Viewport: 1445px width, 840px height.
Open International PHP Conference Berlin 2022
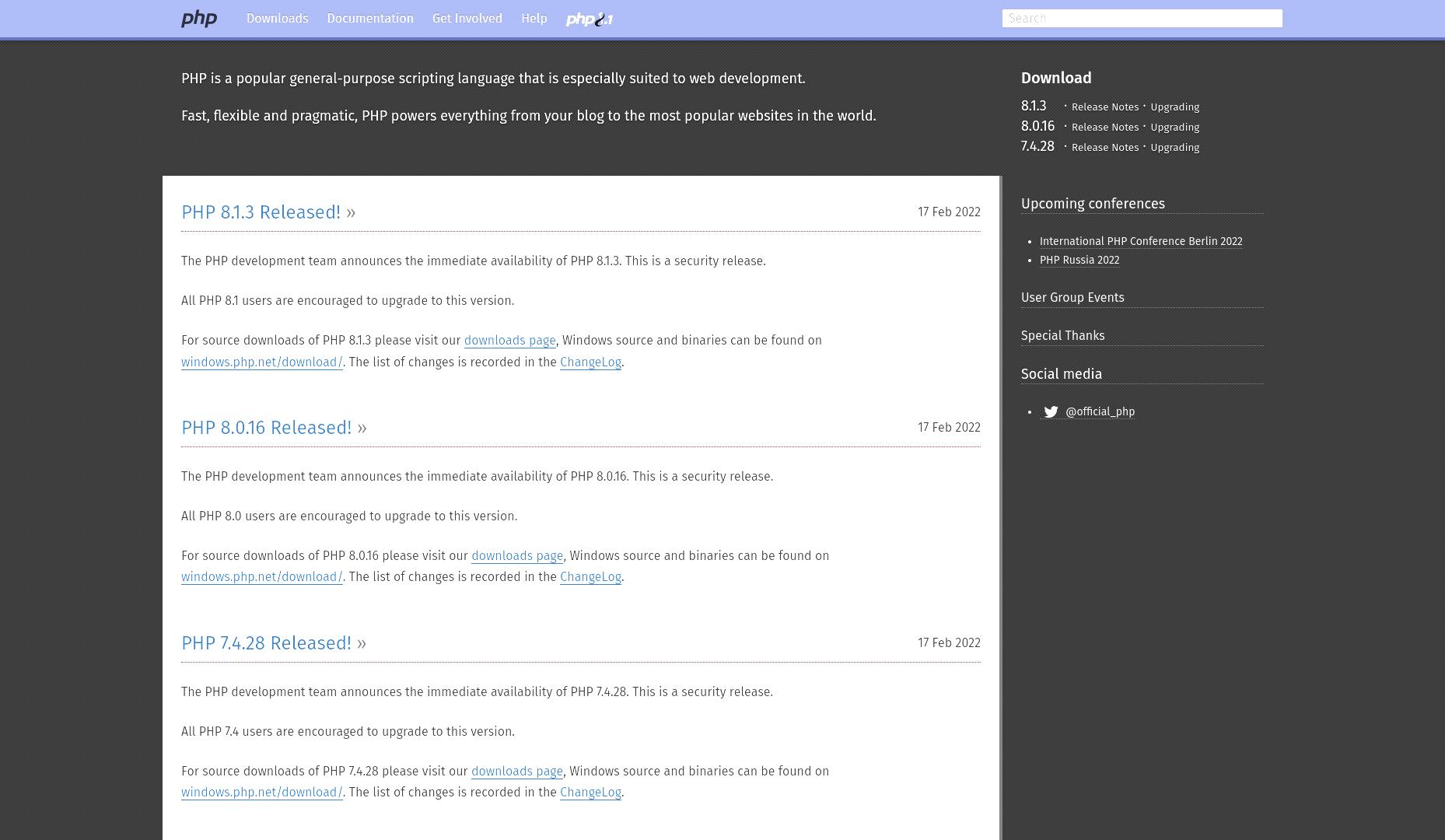[1141, 242]
